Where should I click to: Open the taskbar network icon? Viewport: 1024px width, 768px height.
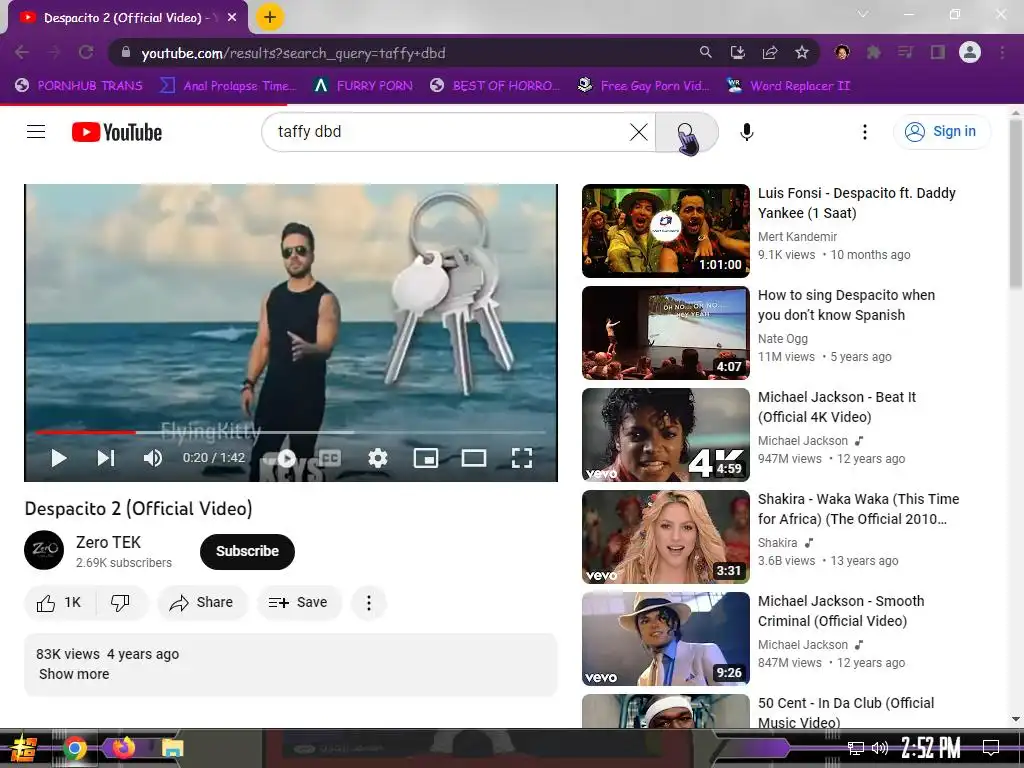tap(856, 748)
